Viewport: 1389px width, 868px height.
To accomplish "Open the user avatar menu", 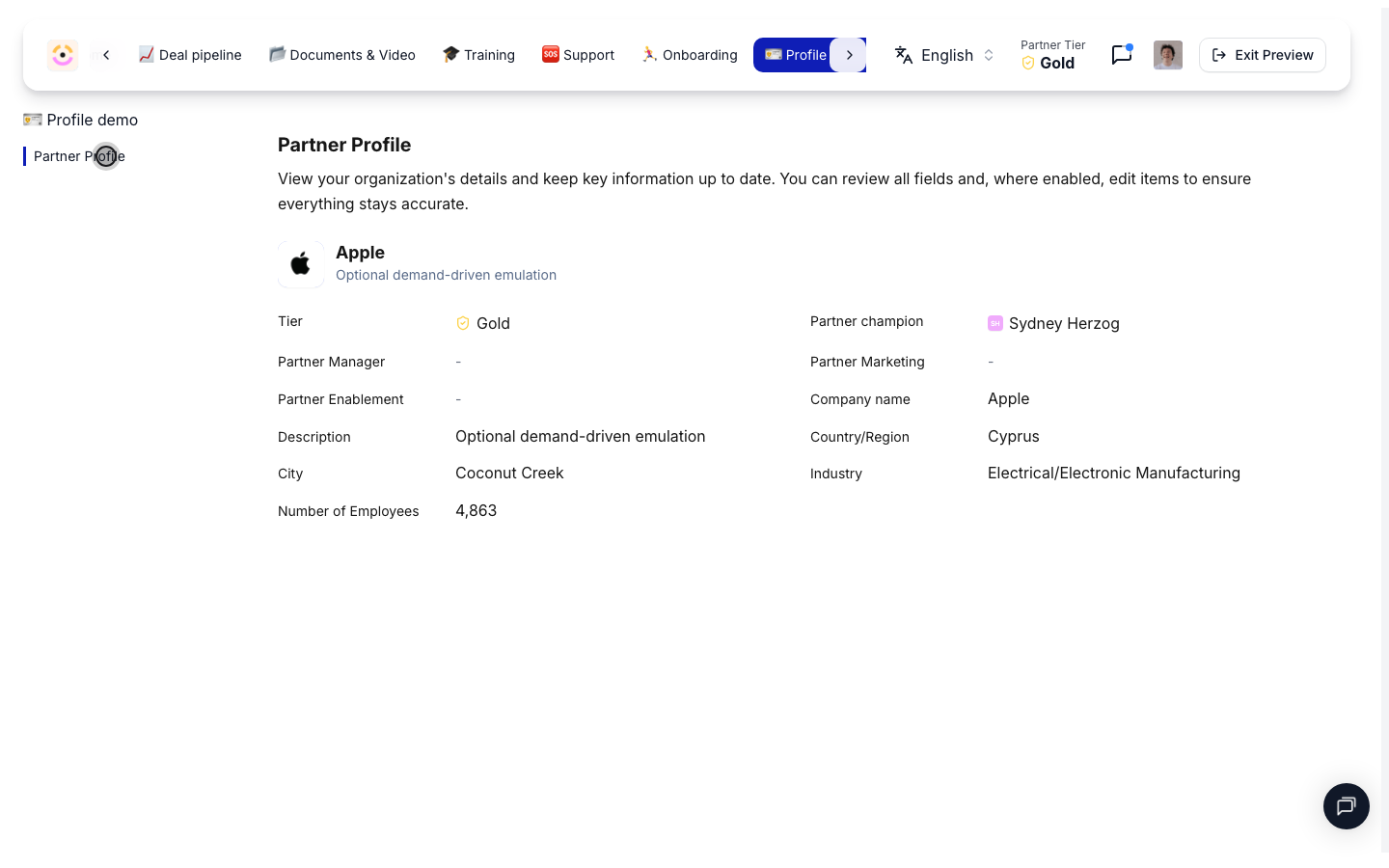I will pyautogui.click(x=1168, y=55).
